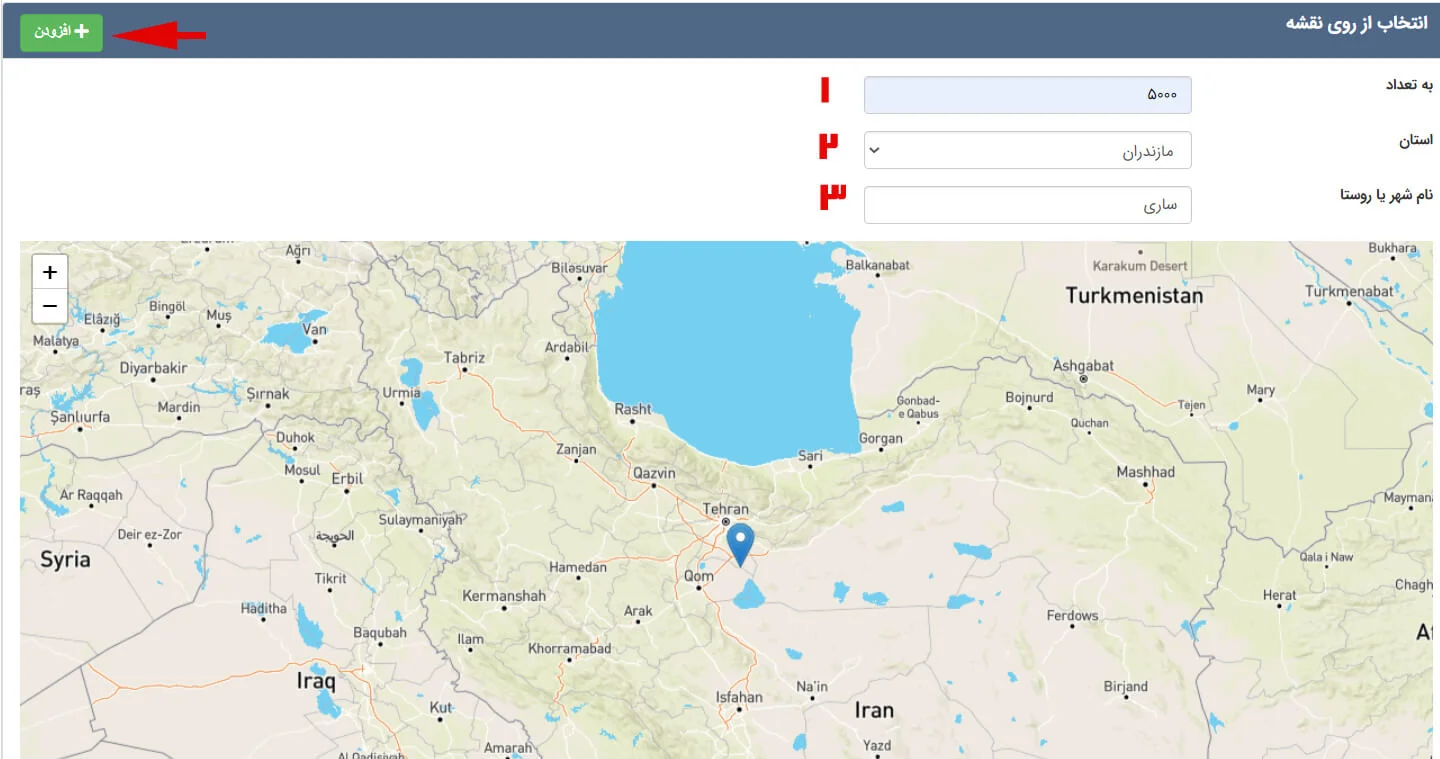The width and height of the screenshot is (1440, 759).
Task: Click the city or village name field
Action: (1027, 206)
